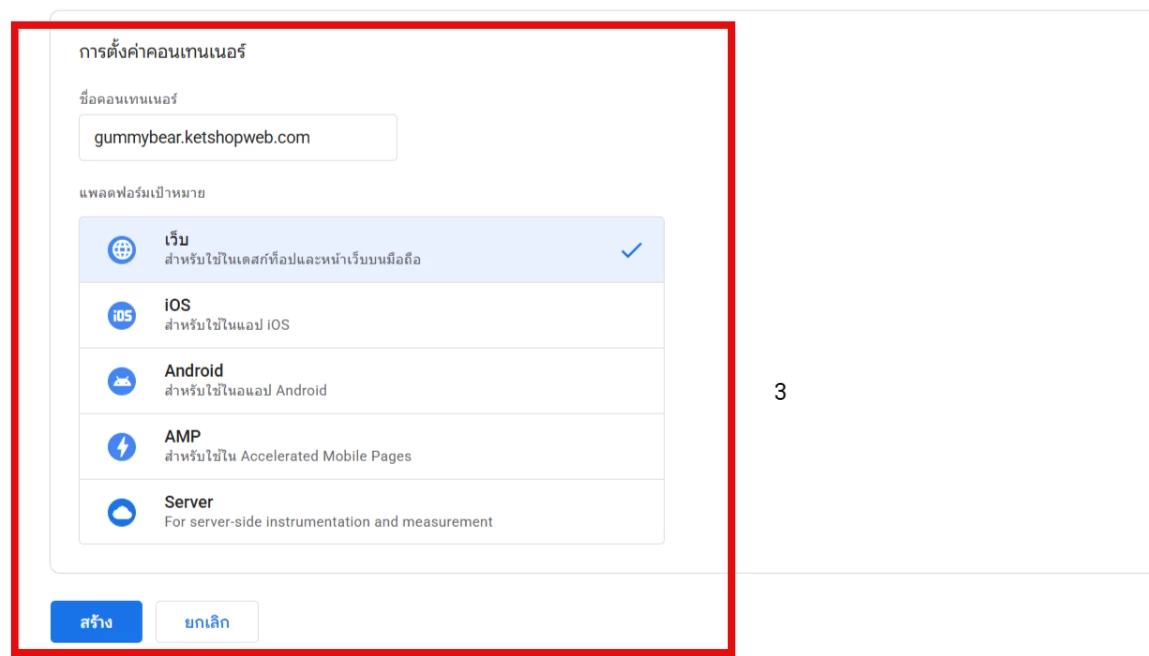This screenshot has height=656, width=1149.
Task: Click the 'สำหรับใช้ในแอป Android' description
Action: tap(245, 390)
